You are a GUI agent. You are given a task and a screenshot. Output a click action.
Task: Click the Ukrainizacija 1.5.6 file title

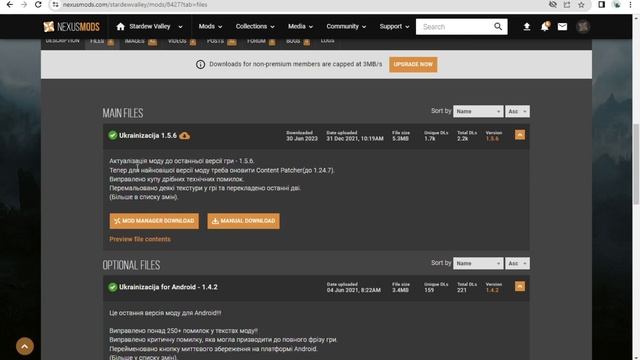(x=148, y=136)
